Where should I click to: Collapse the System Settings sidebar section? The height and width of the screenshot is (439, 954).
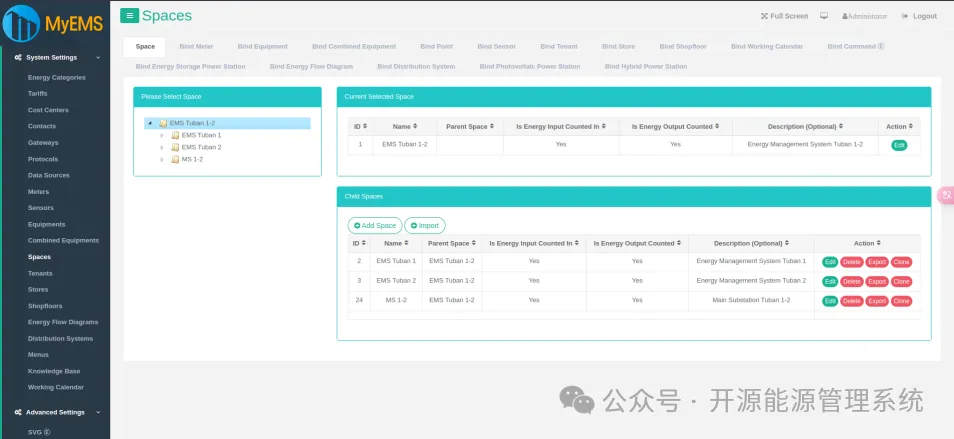(x=98, y=58)
